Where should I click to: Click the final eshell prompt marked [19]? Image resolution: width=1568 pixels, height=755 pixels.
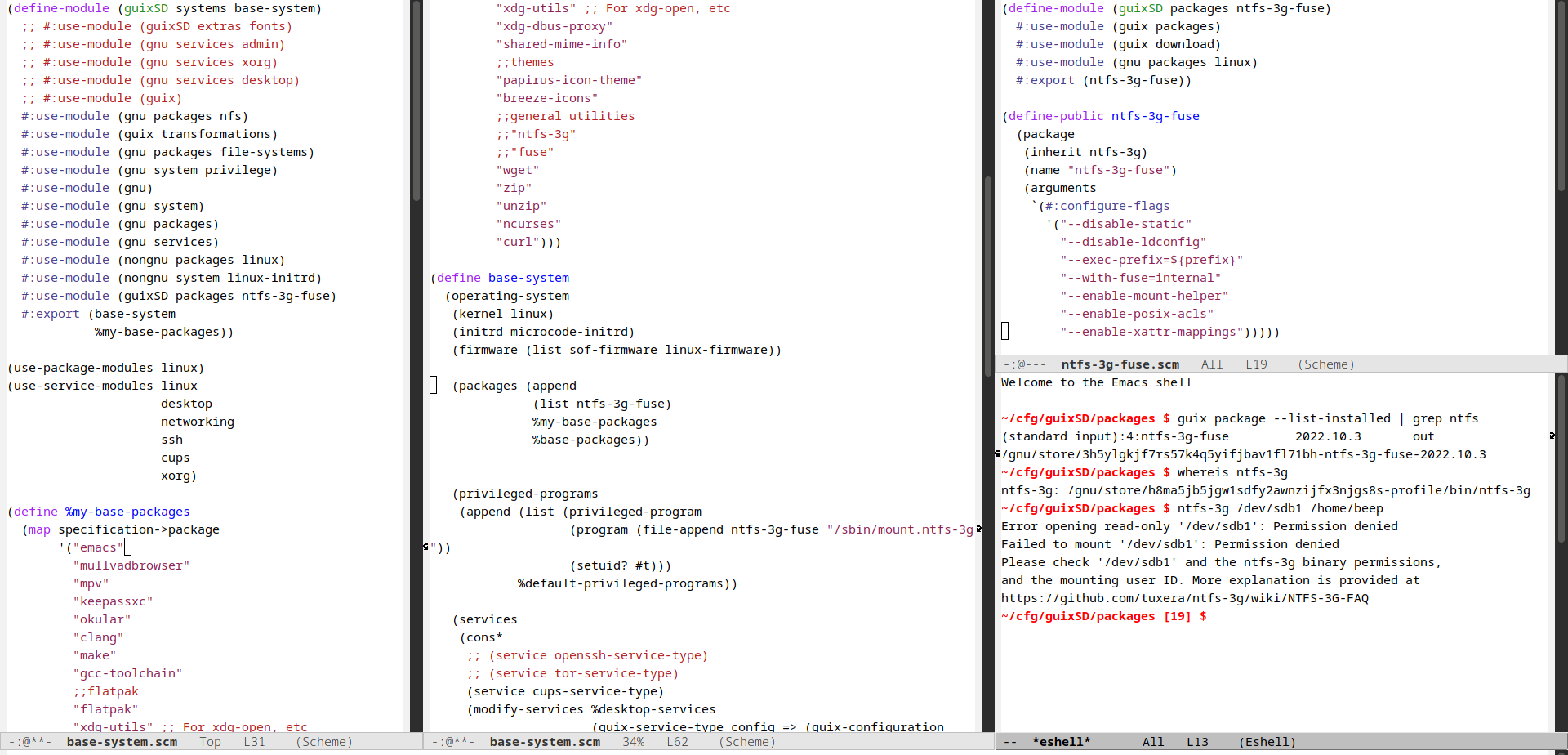1104,616
